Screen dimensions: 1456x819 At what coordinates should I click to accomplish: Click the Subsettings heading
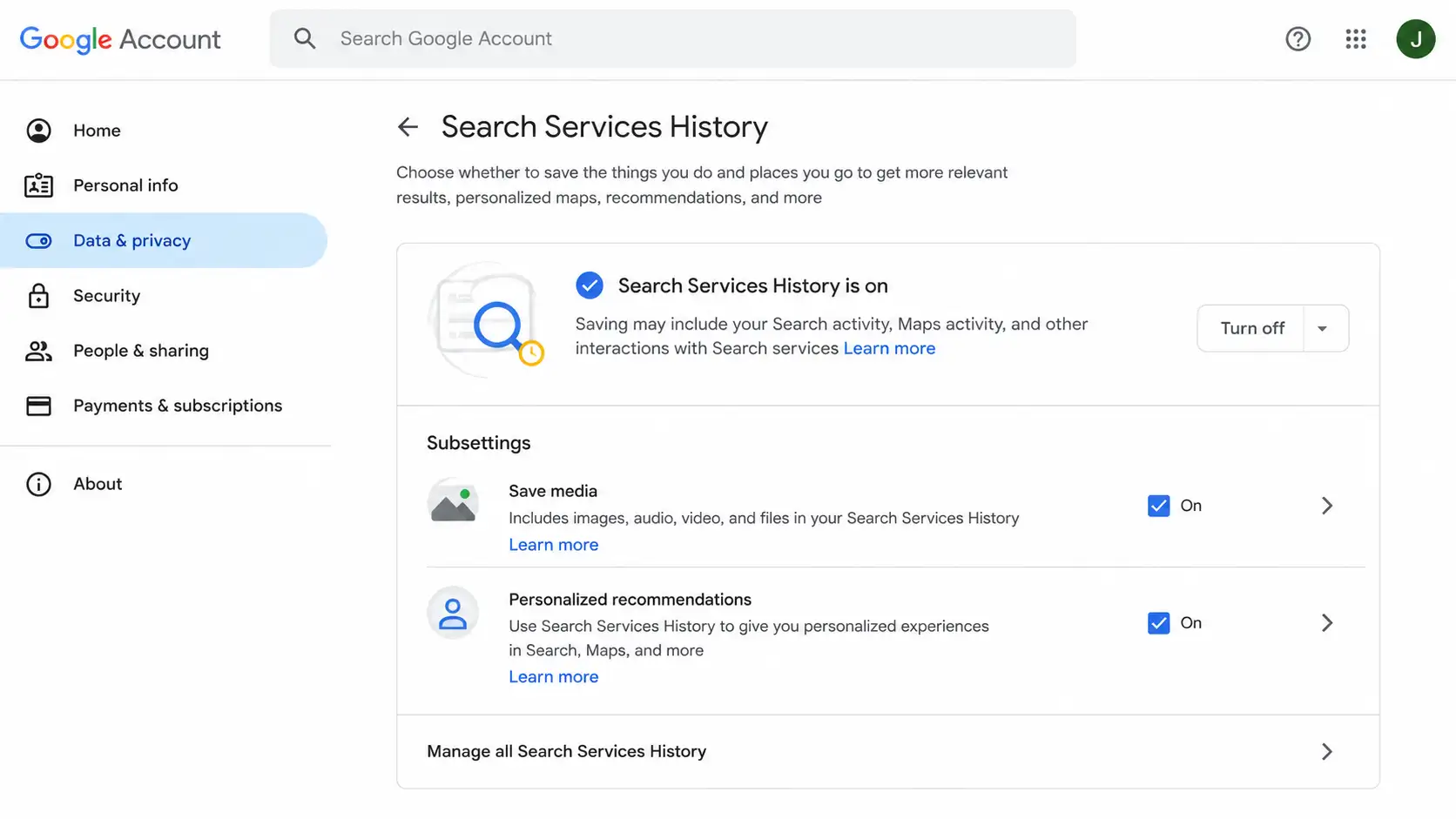[x=478, y=443]
